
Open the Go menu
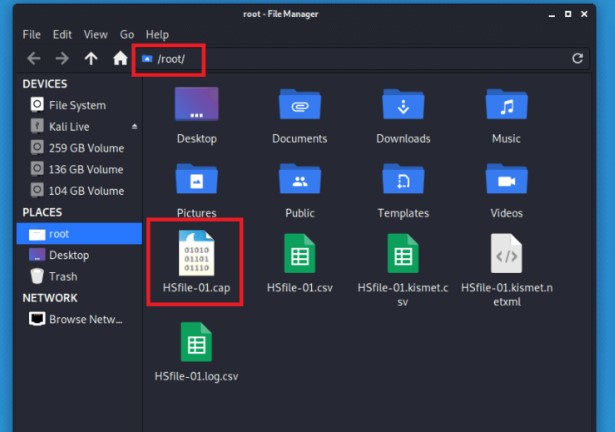pos(127,35)
